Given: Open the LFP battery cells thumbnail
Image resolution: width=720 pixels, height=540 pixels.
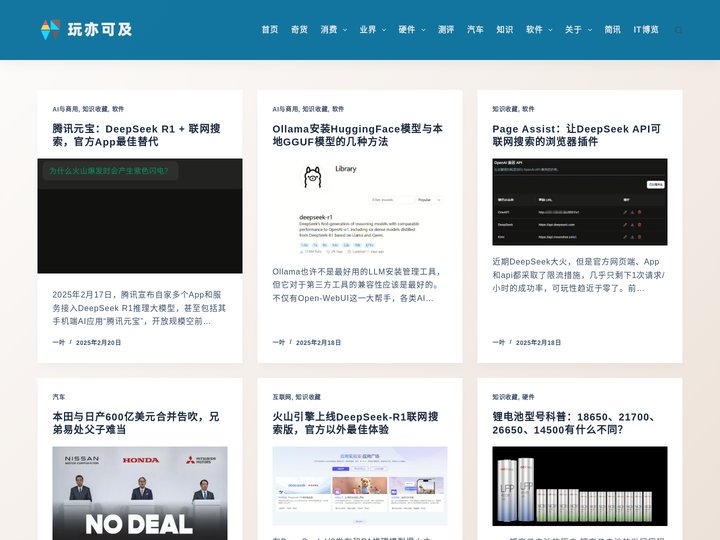Looking at the screenshot, I should click(x=579, y=486).
